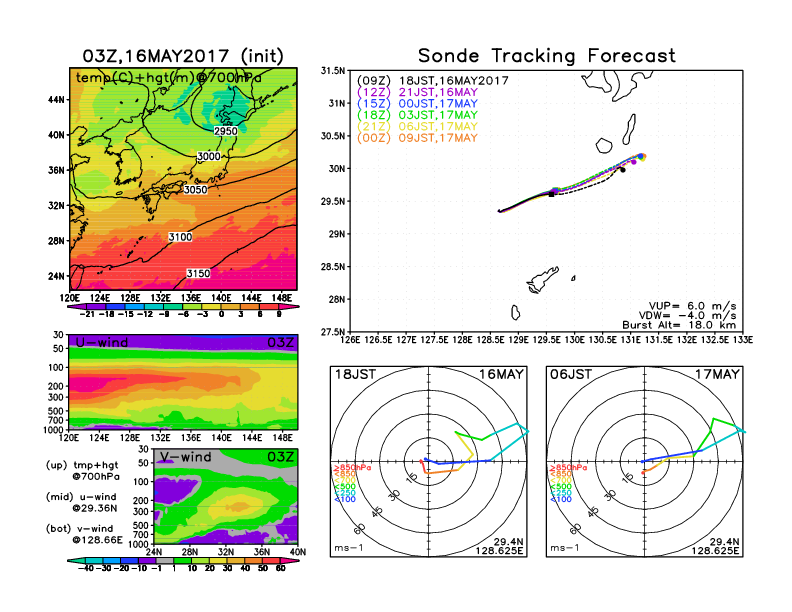Click 'ms-1' unit in the 18JST hodograph
This screenshot has width=792, height=612.
[x=349, y=548]
